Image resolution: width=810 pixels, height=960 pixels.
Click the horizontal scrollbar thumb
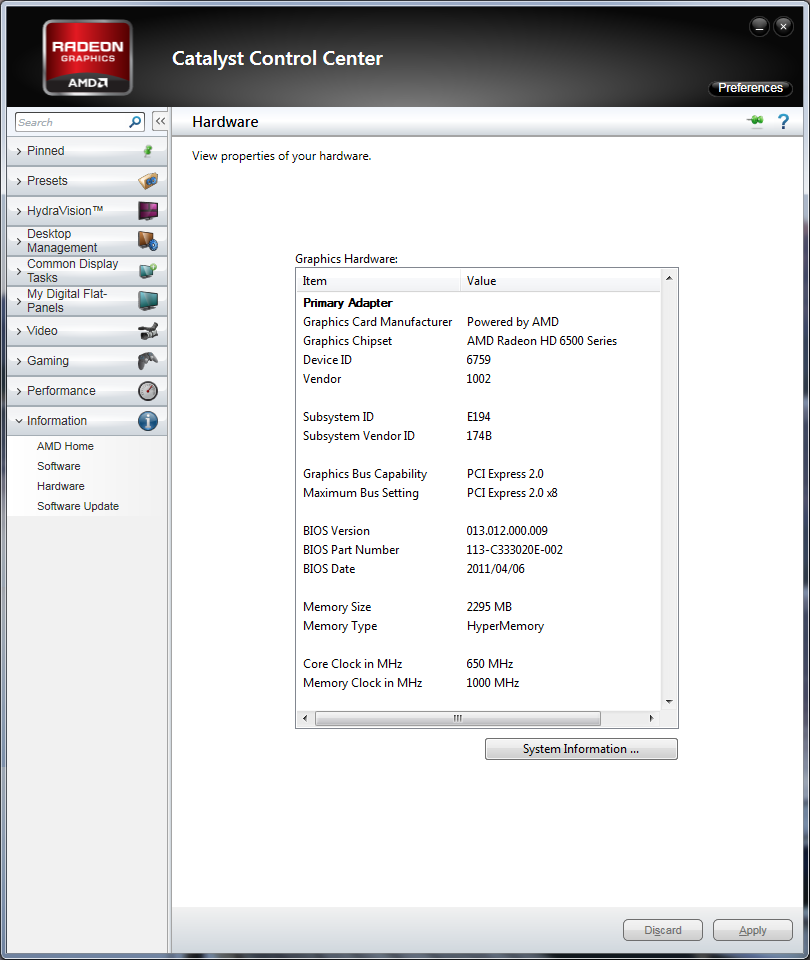click(457, 718)
